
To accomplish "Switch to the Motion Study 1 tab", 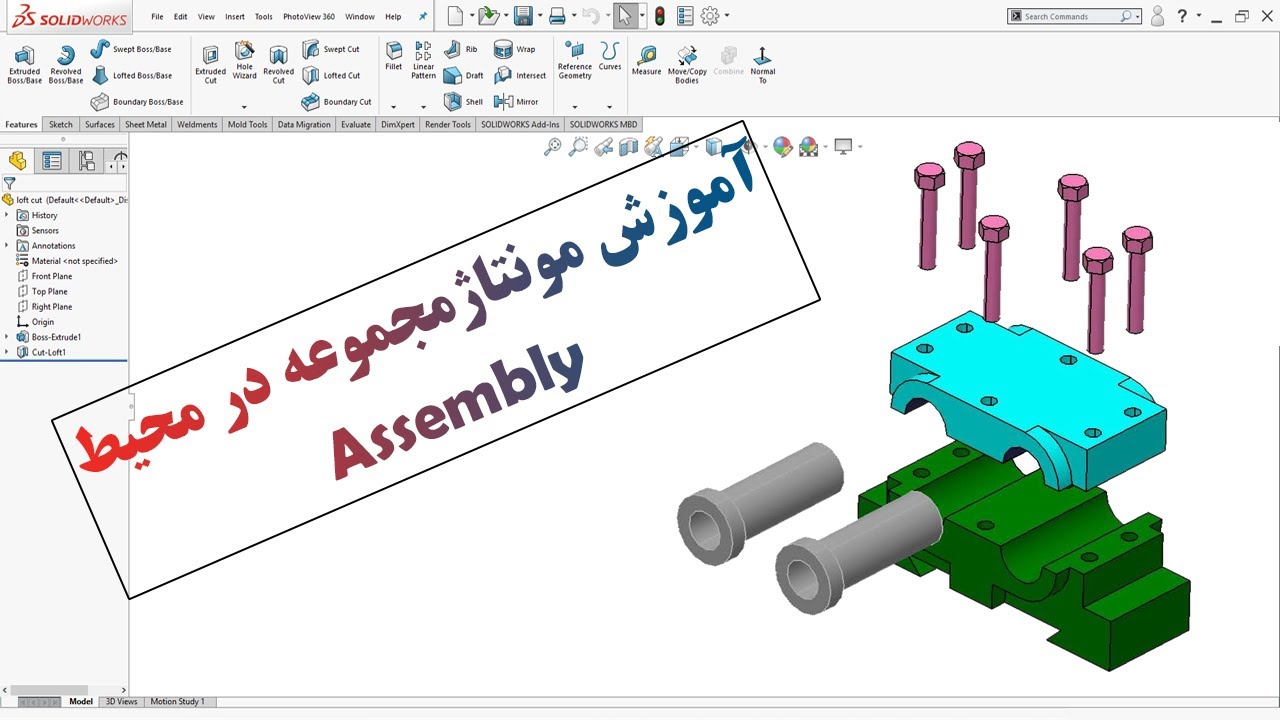I will point(178,702).
